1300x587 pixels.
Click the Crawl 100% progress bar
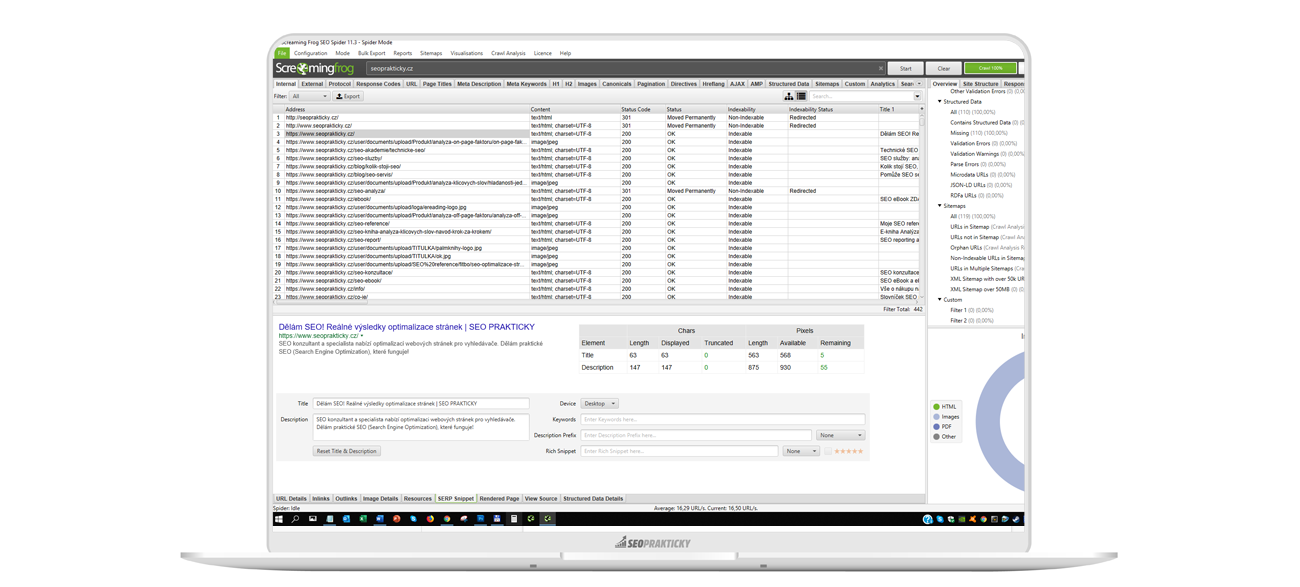[x=990, y=69]
